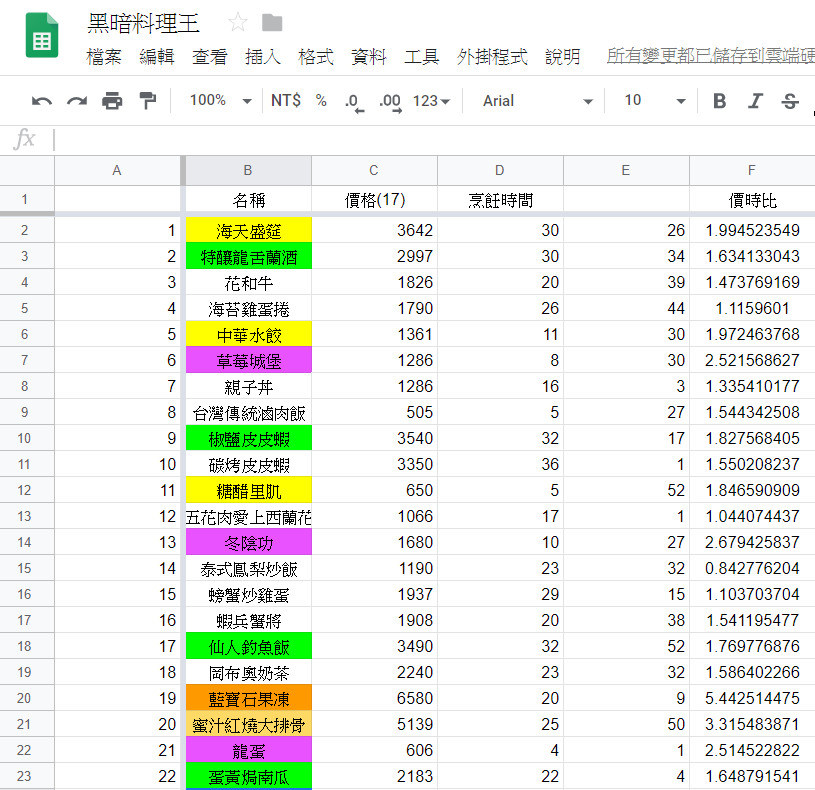This screenshot has height=790, width=815.
Task: Open the 檔案 menu
Action: [x=103, y=56]
